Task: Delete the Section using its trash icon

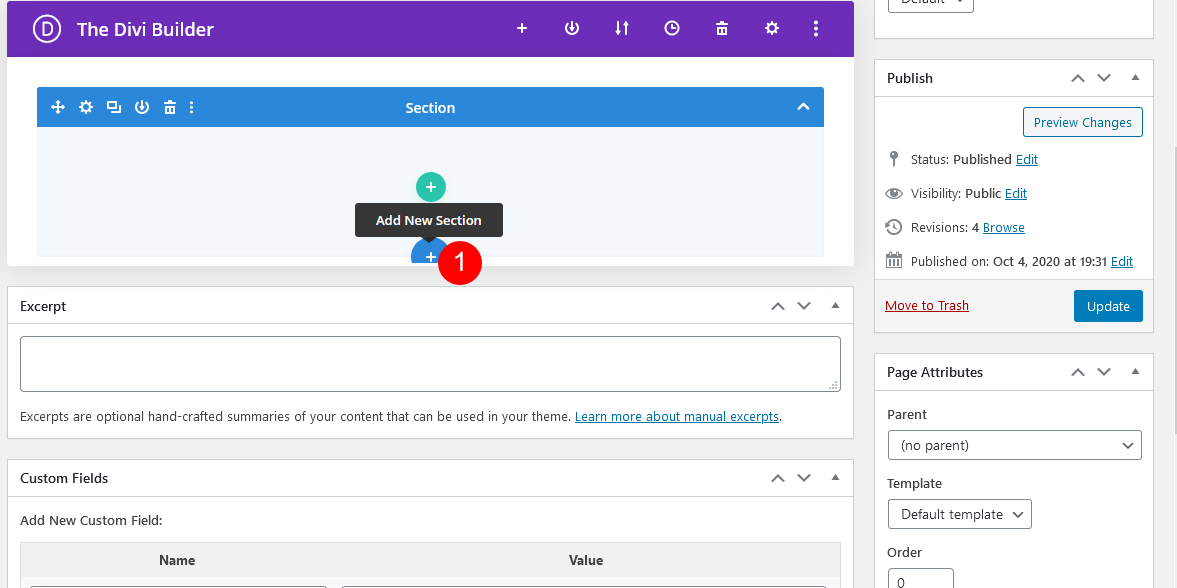Action: click(170, 107)
